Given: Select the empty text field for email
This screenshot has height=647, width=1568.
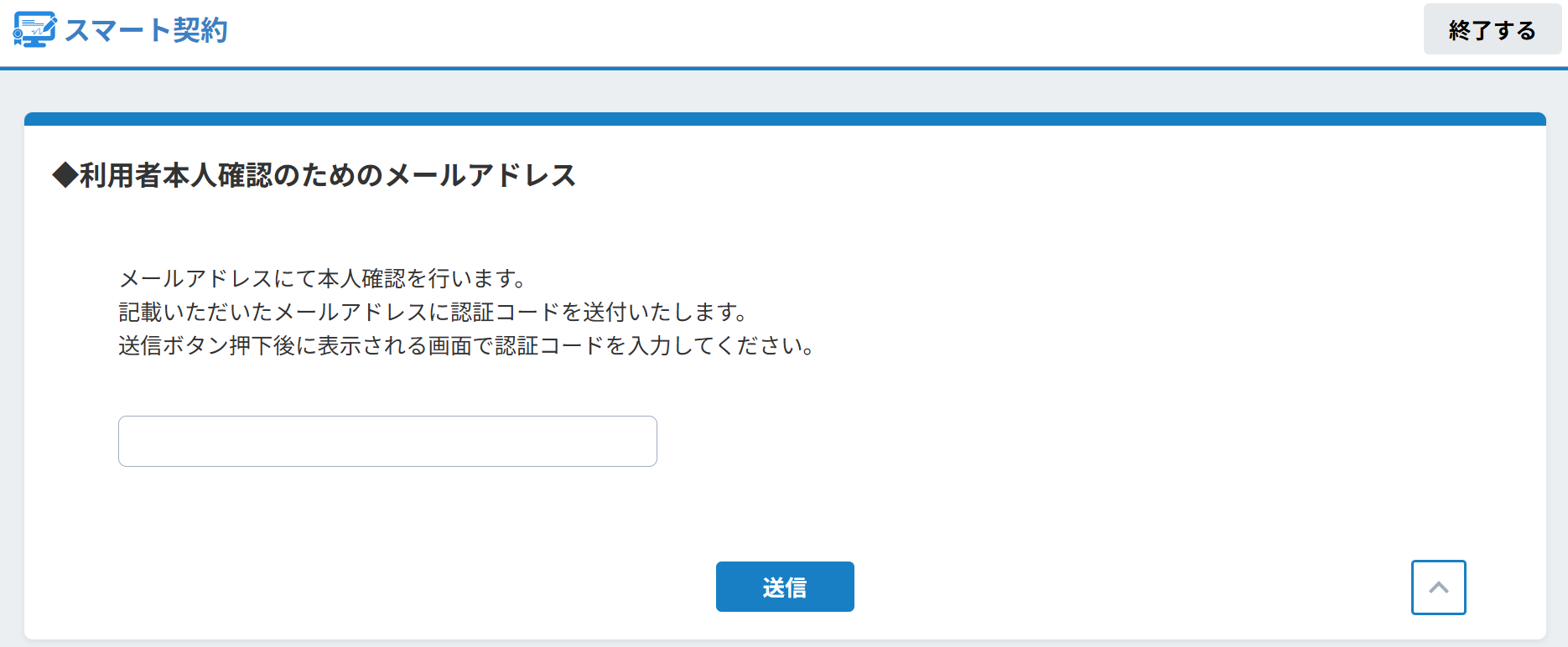Looking at the screenshot, I should point(387,441).
